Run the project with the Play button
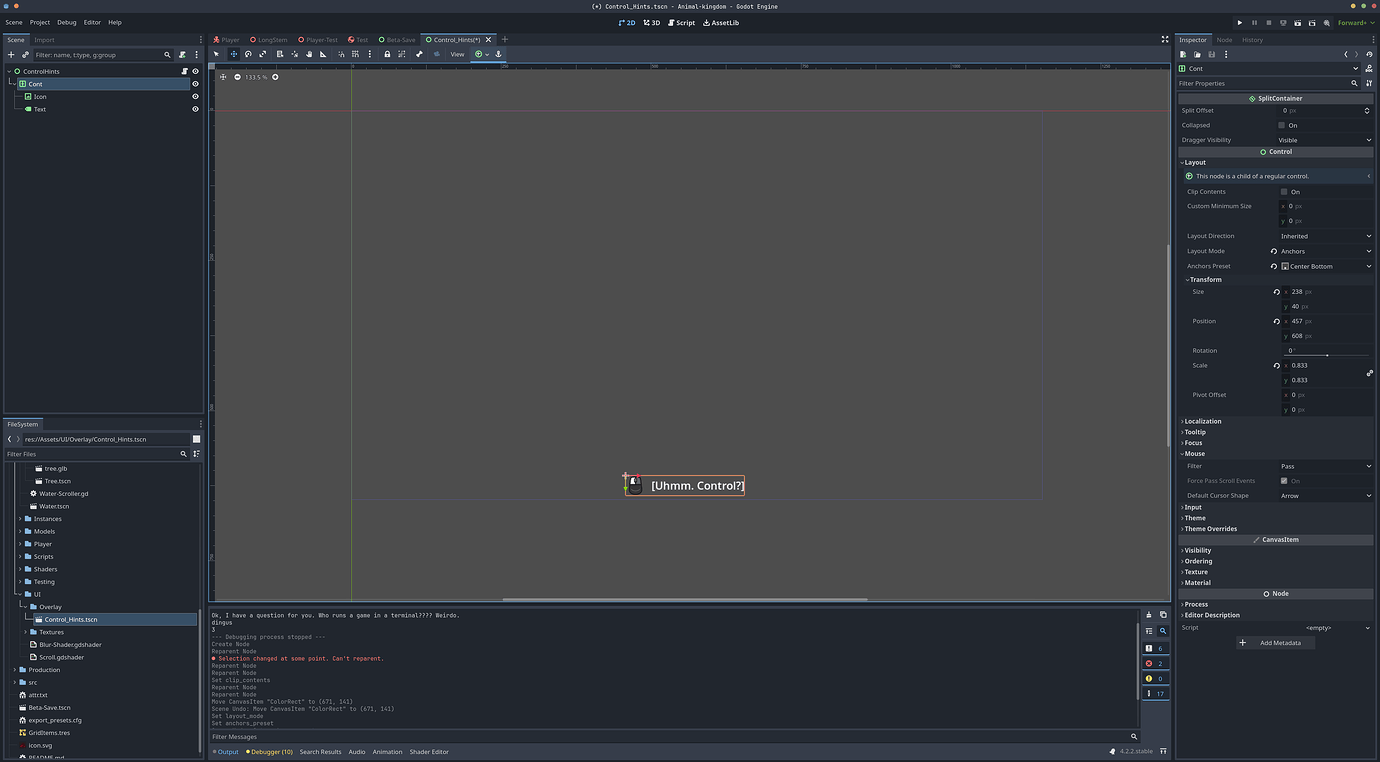 [1240, 22]
